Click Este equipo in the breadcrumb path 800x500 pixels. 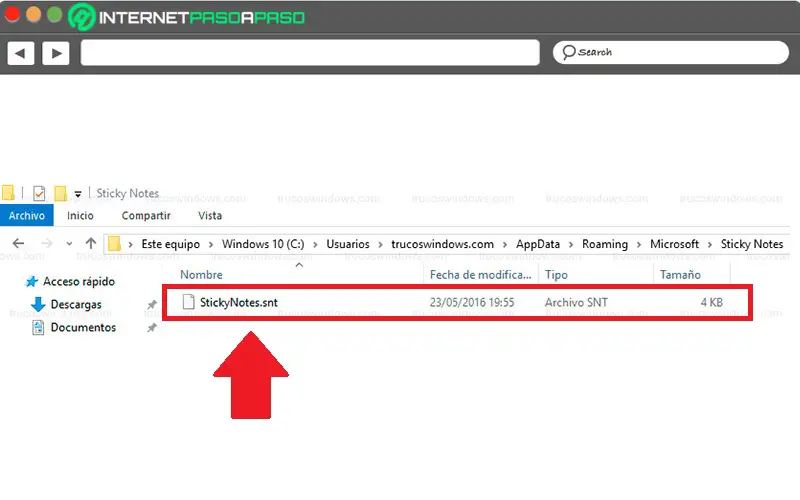coord(170,244)
